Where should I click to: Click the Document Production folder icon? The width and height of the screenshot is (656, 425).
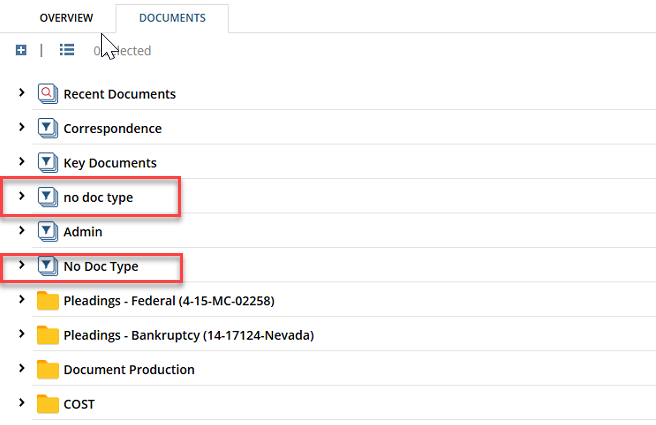coord(48,369)
